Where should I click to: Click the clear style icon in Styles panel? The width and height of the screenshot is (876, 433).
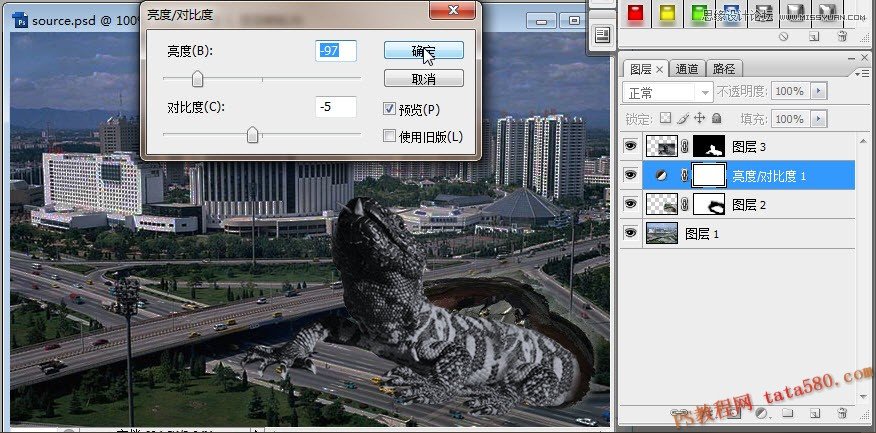point(783,37)
